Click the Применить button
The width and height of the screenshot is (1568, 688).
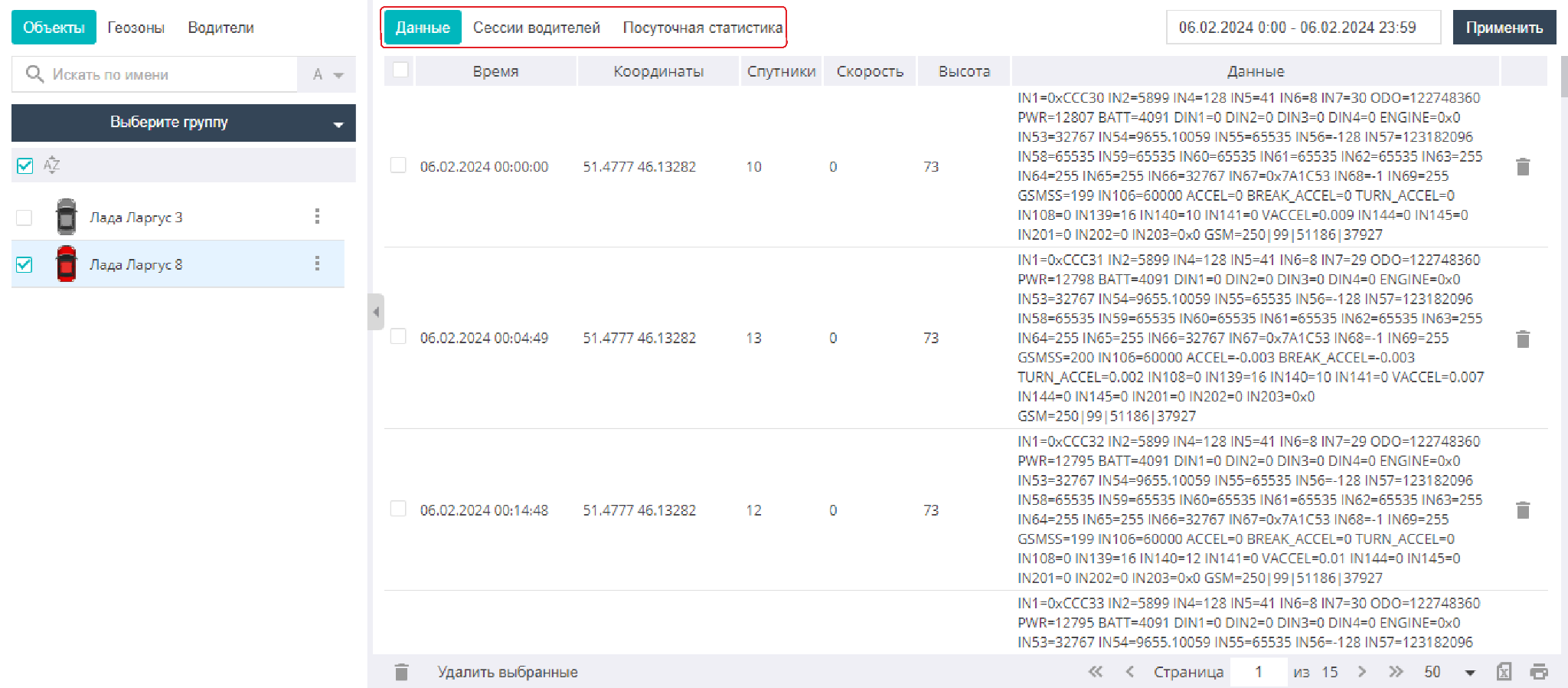(x=1504, y=28)
